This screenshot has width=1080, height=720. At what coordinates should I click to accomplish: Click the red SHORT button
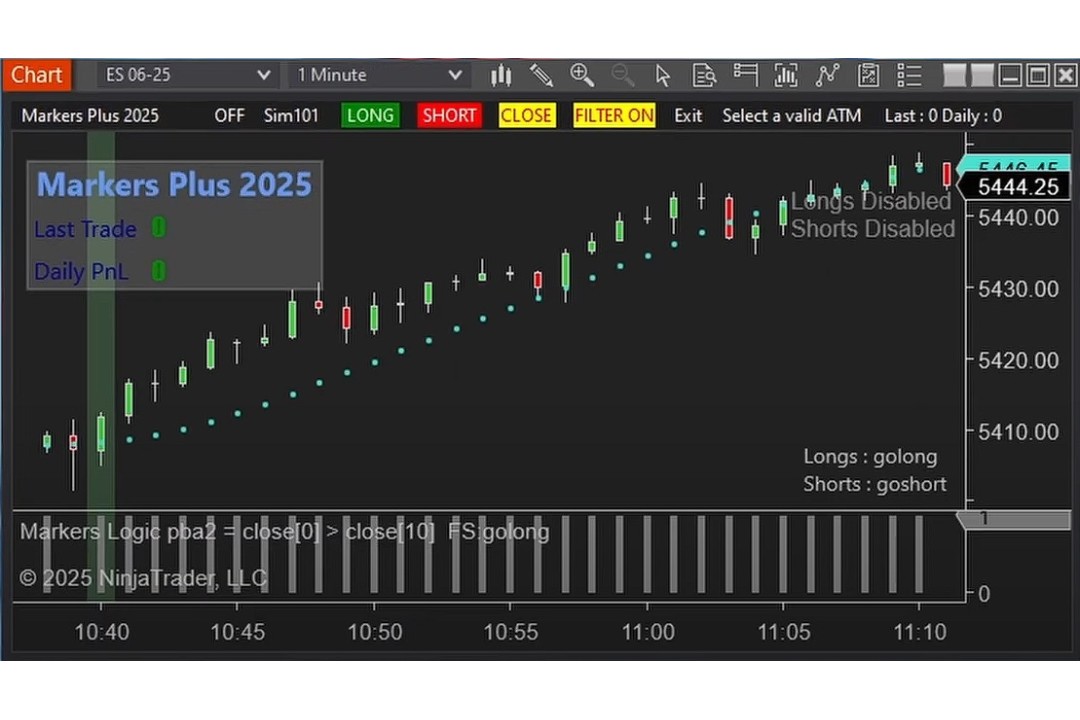449,115
